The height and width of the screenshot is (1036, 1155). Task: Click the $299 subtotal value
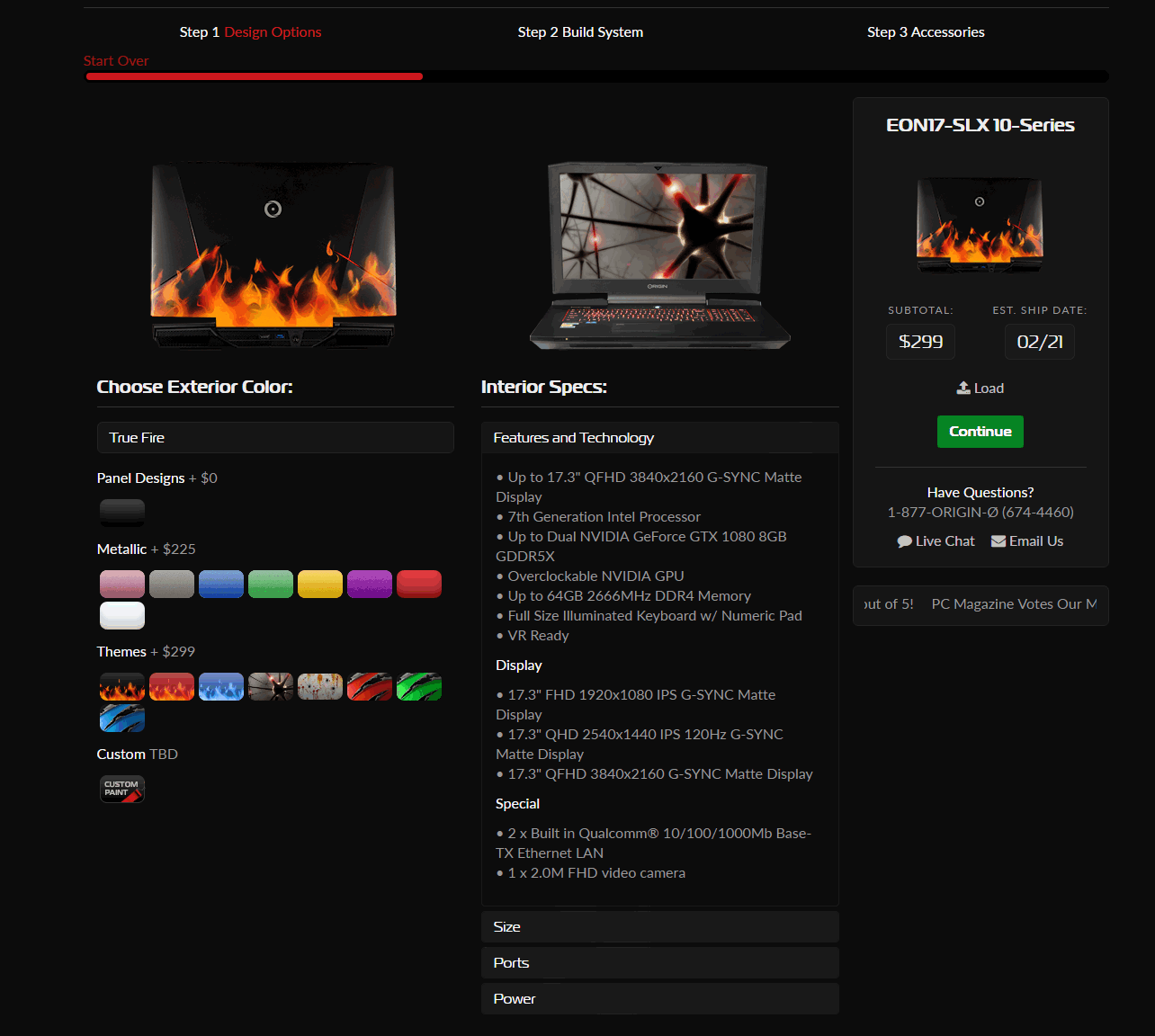921,342
